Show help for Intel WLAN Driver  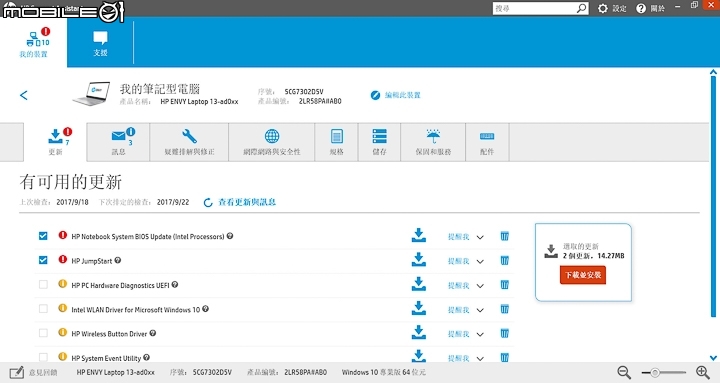point(206,309)
